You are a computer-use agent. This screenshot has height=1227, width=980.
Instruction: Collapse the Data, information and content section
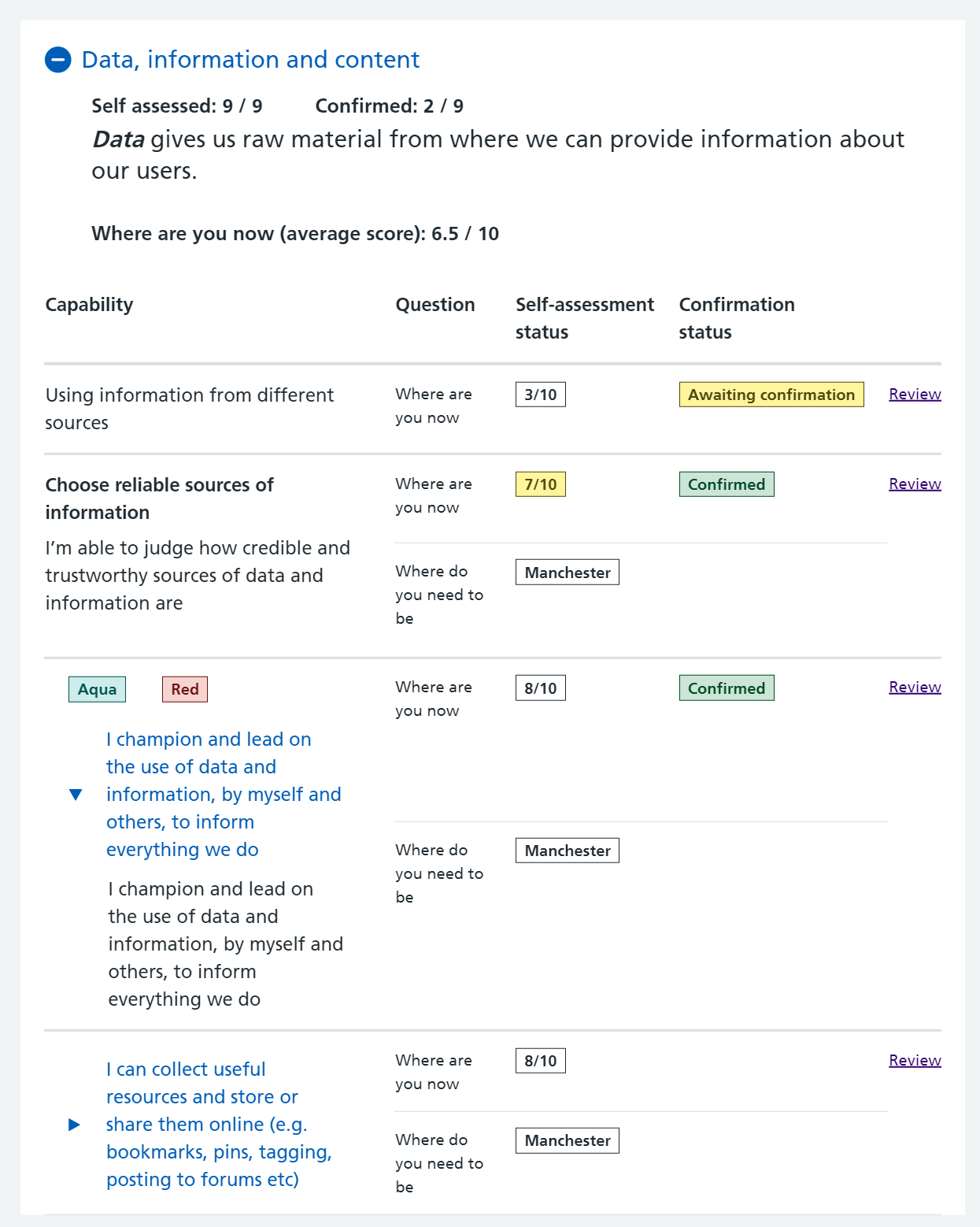58,60
